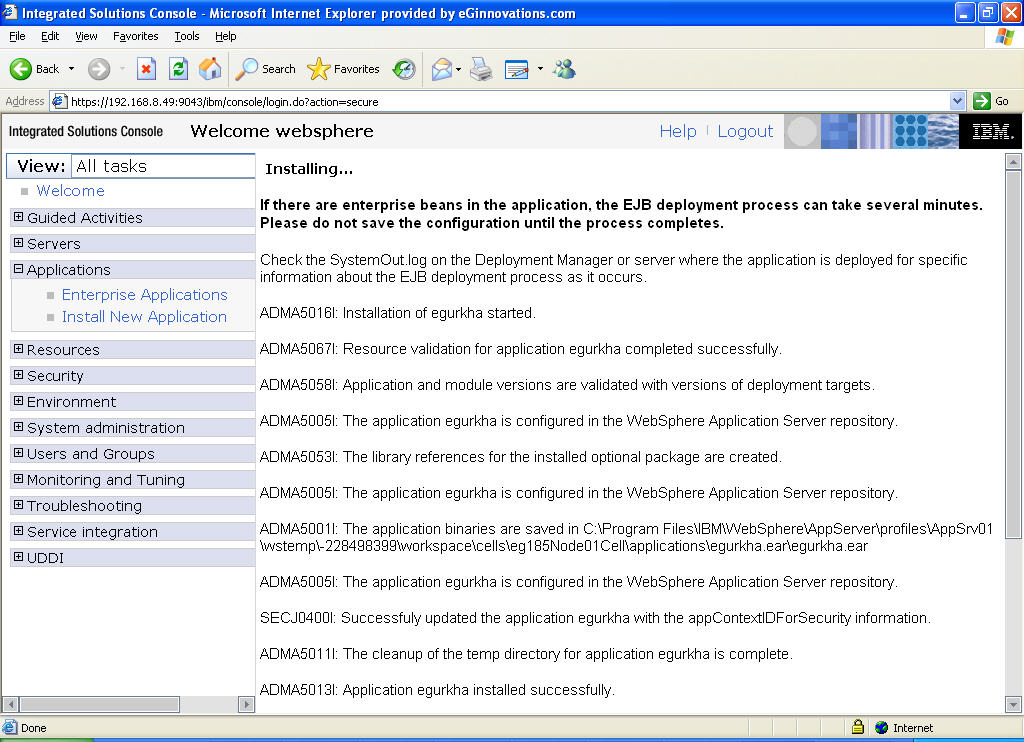Click navigation horizontal scrollbar thumb
This screenshot has height=742, width=1024.
pos(99,704)
